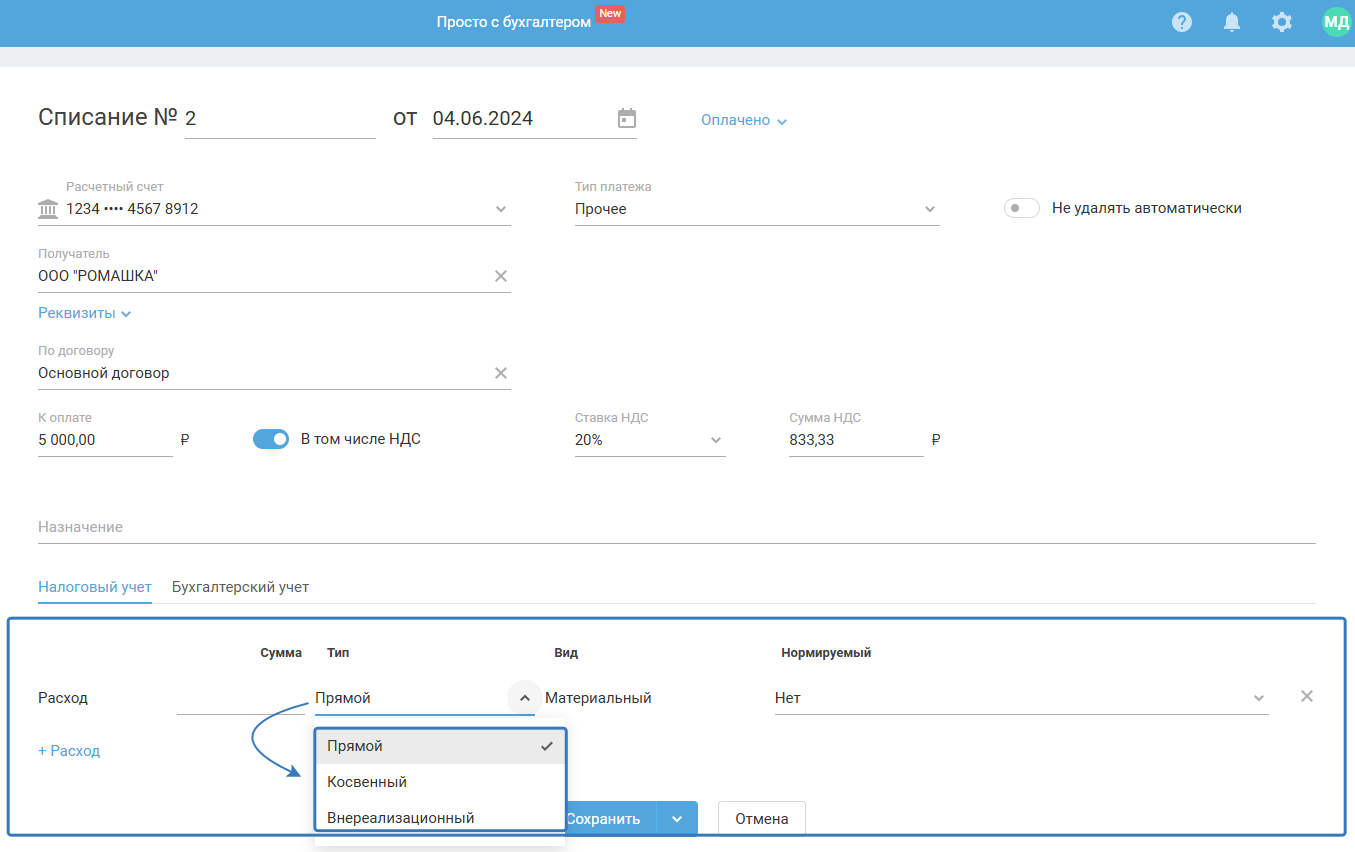Add another expense with + Расход link
1355x852 pixels.
[x=69, y=751]
